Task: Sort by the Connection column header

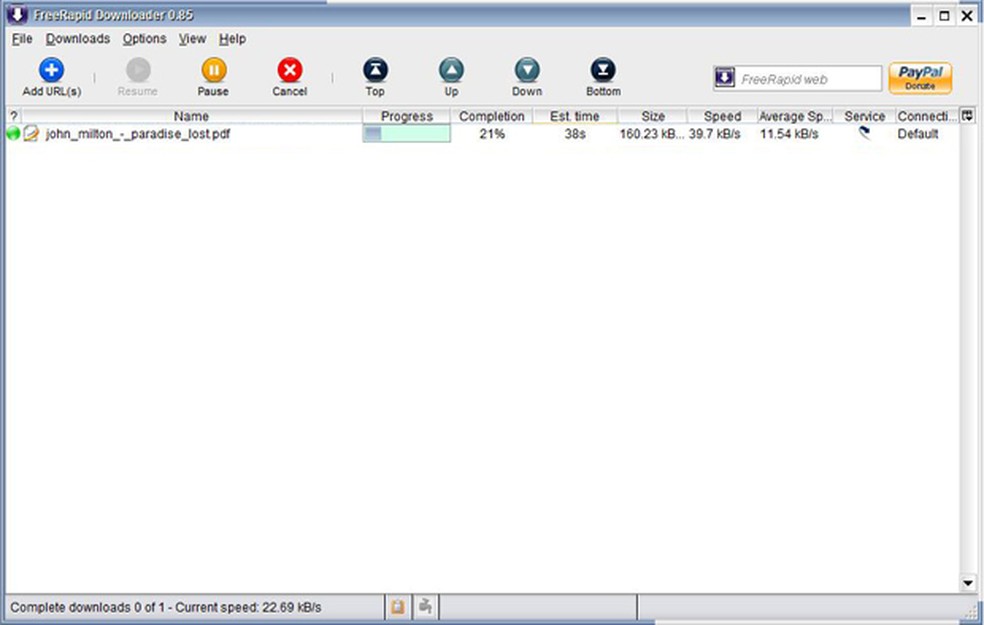Action: (x=927, y=116)
